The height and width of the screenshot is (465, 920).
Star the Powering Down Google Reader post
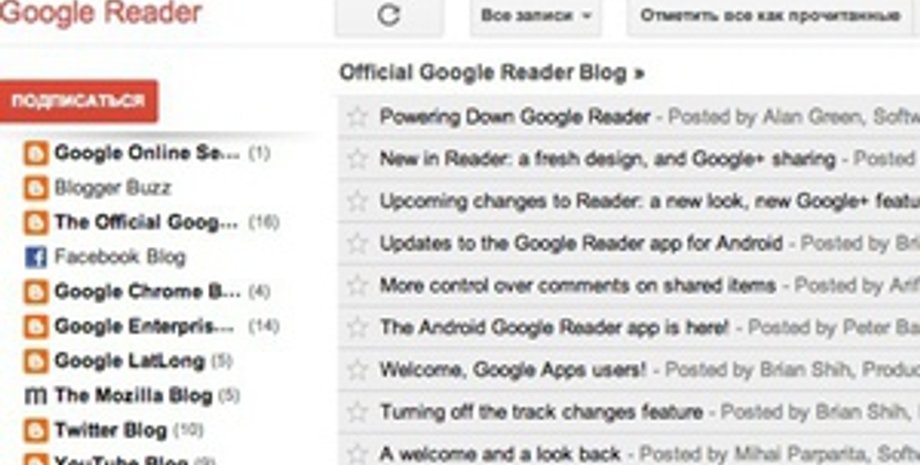(x=357, y=117)
